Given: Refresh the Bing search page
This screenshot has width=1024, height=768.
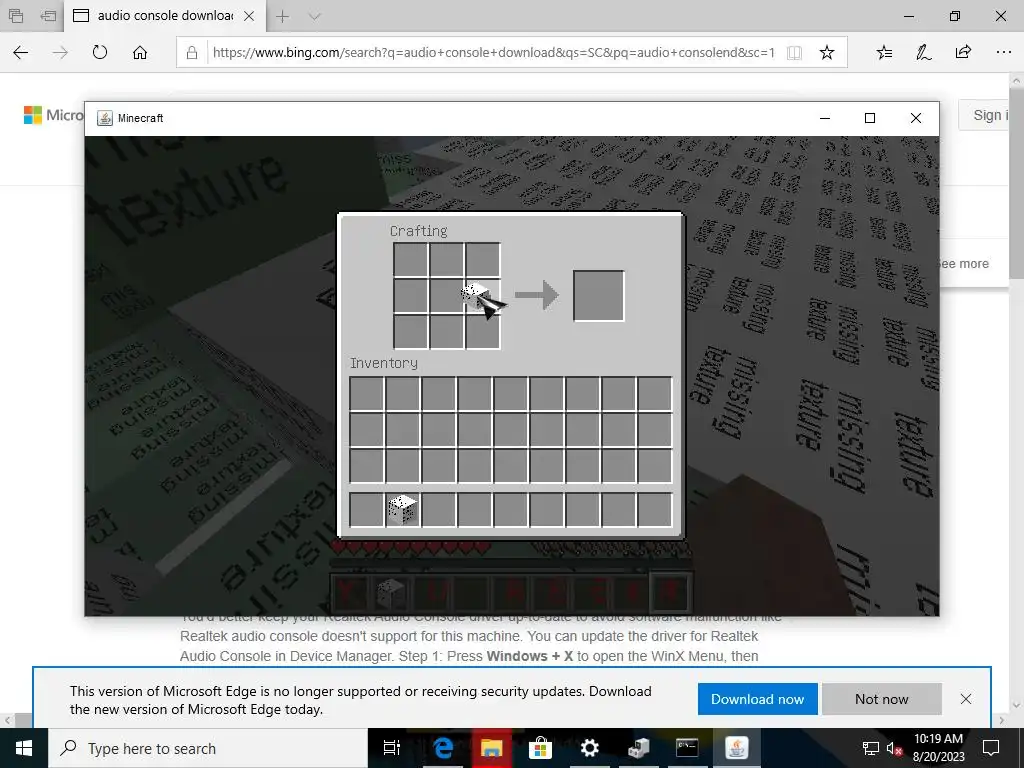Looking at the screenshot, I should 100,52.
